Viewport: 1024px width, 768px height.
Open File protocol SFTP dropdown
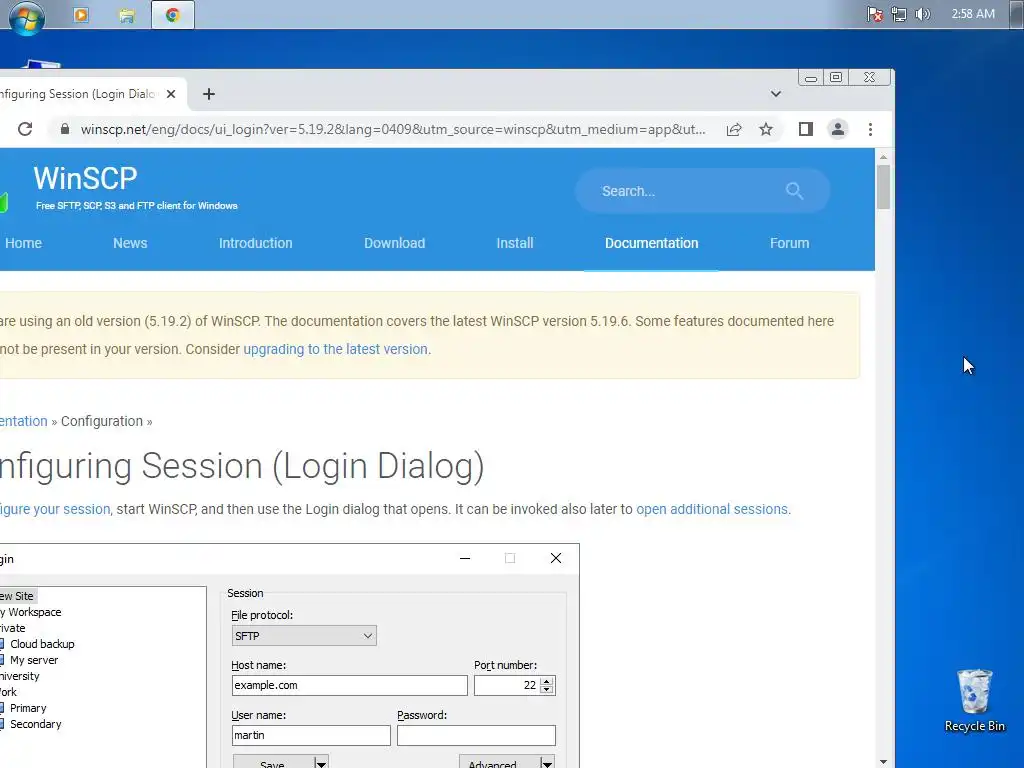304,635
